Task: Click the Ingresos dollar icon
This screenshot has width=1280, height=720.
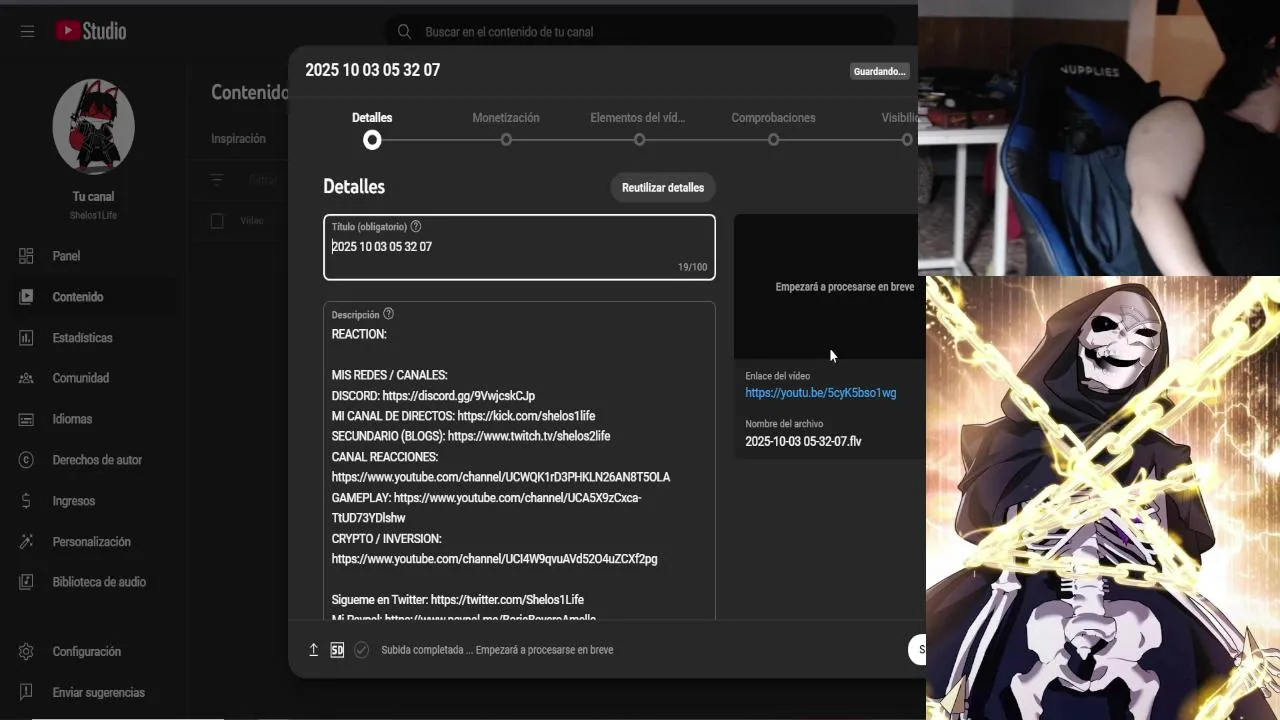Action: 26,501
